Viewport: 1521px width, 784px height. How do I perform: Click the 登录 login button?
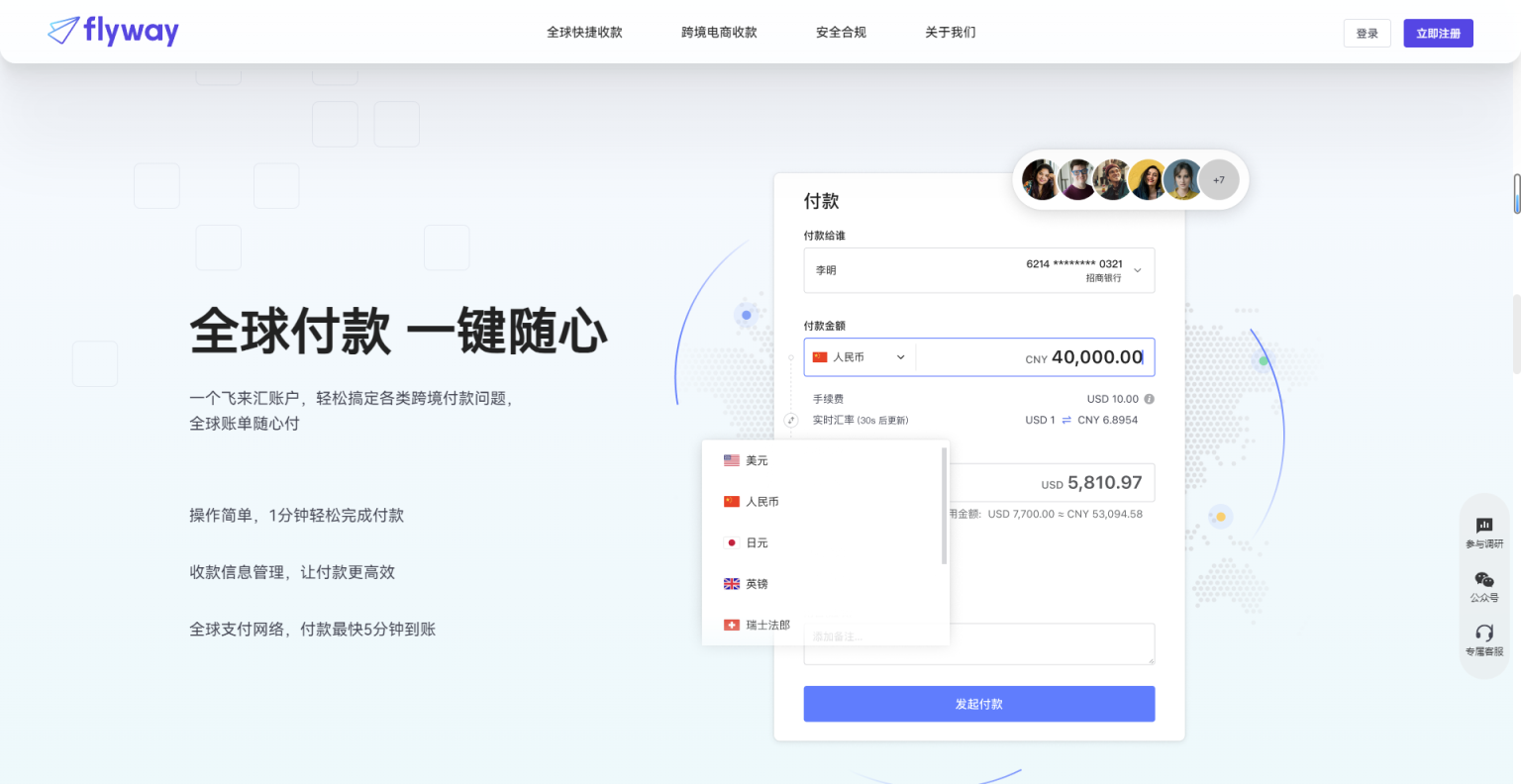1367,34
